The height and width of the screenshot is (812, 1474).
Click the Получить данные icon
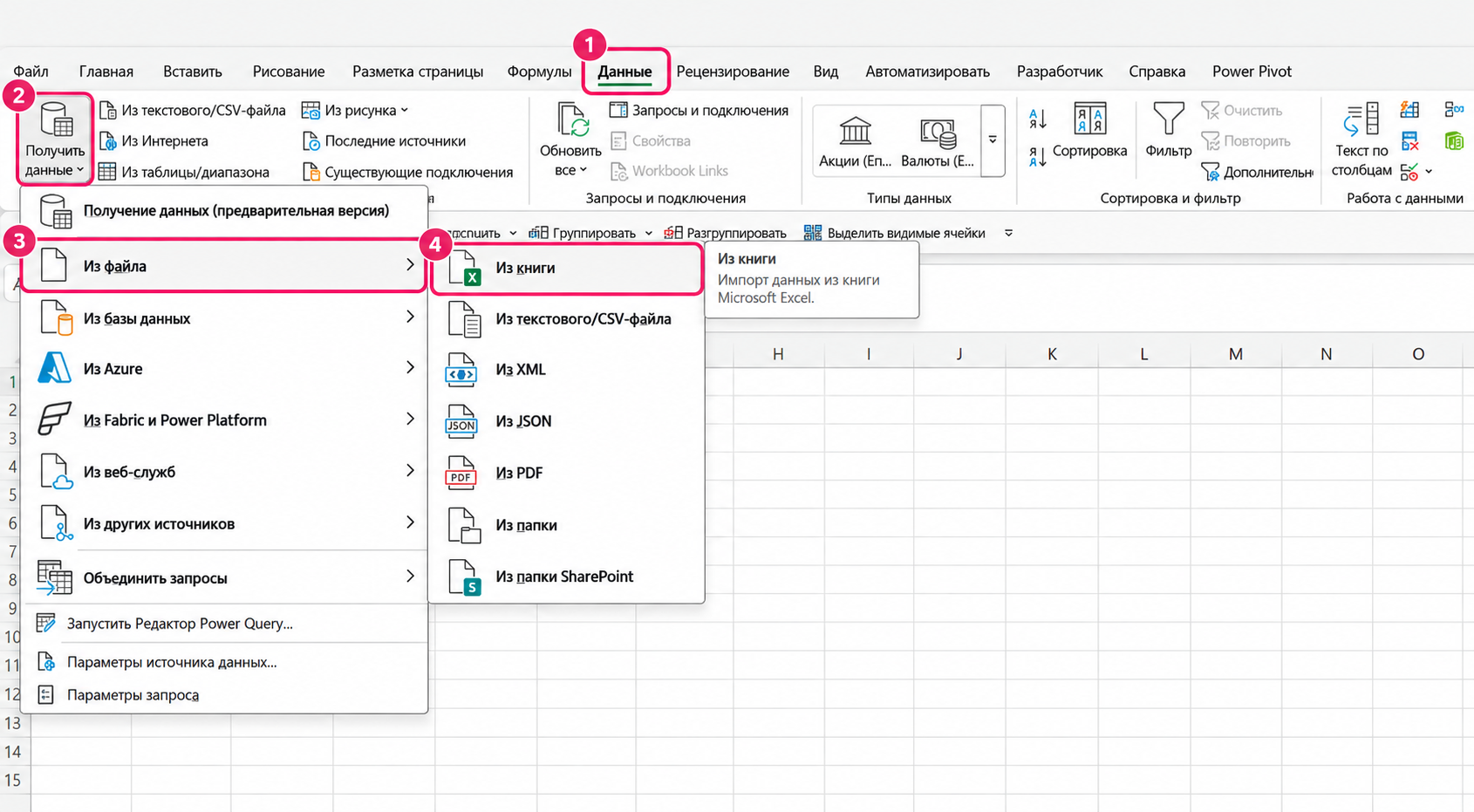coord(56,119)
